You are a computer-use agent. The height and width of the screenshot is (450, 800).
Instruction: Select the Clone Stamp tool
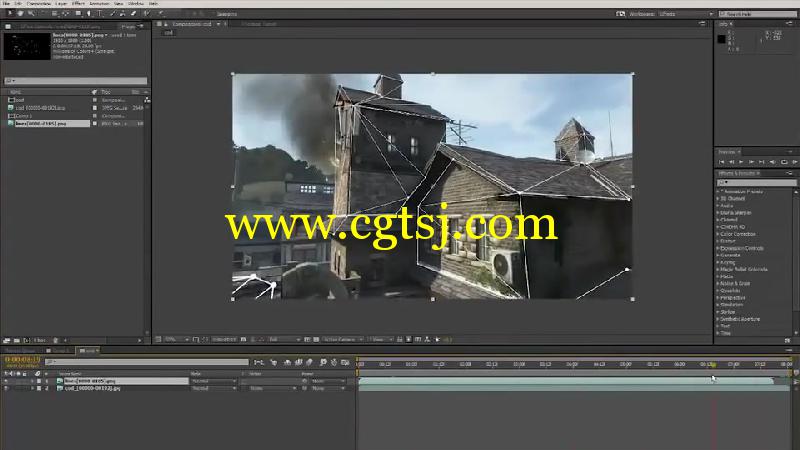tap(122, 14)
